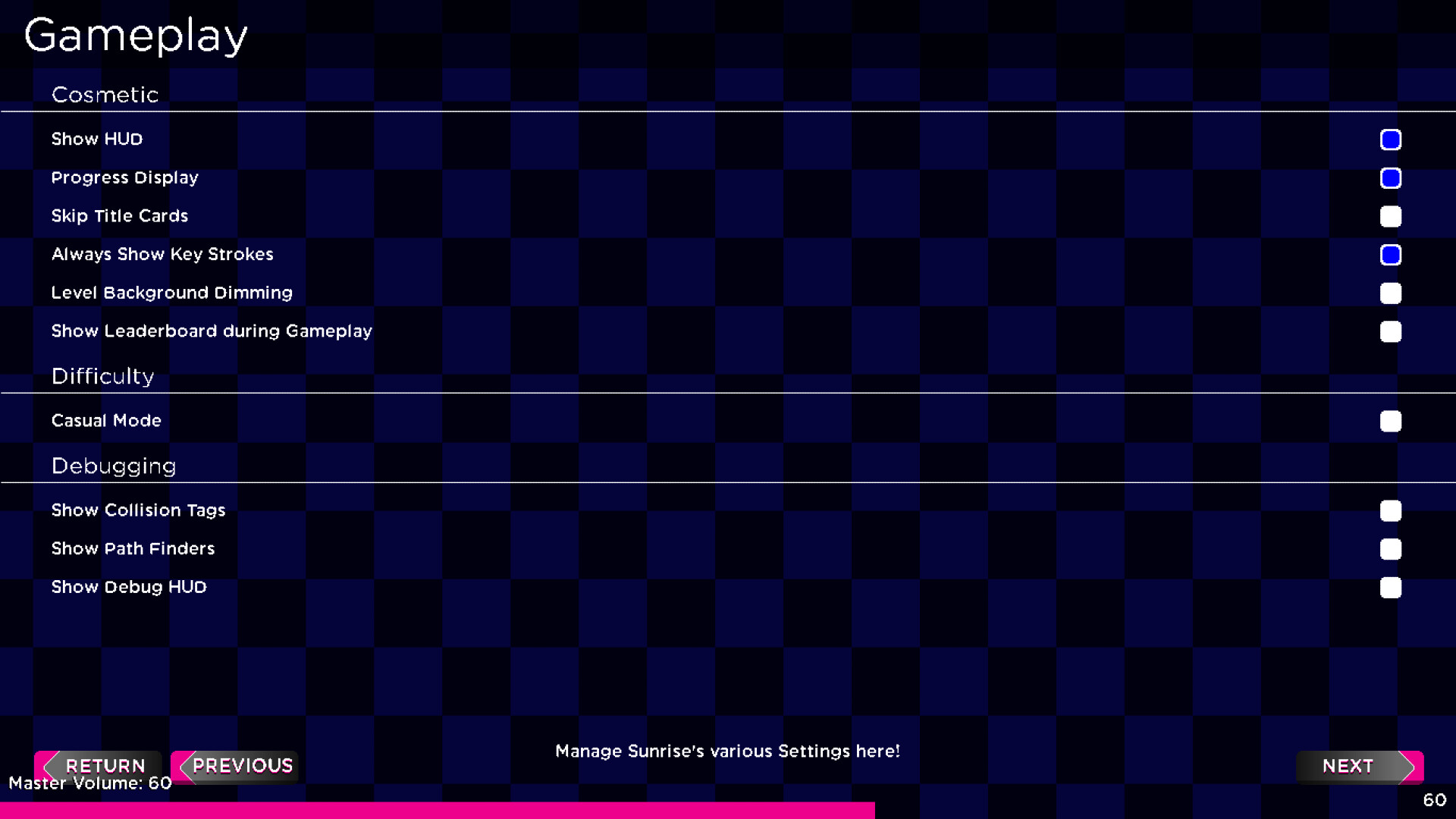Select the Debugging section heading
Viewport: 1456px width, 819px height.
pos(114,466)
